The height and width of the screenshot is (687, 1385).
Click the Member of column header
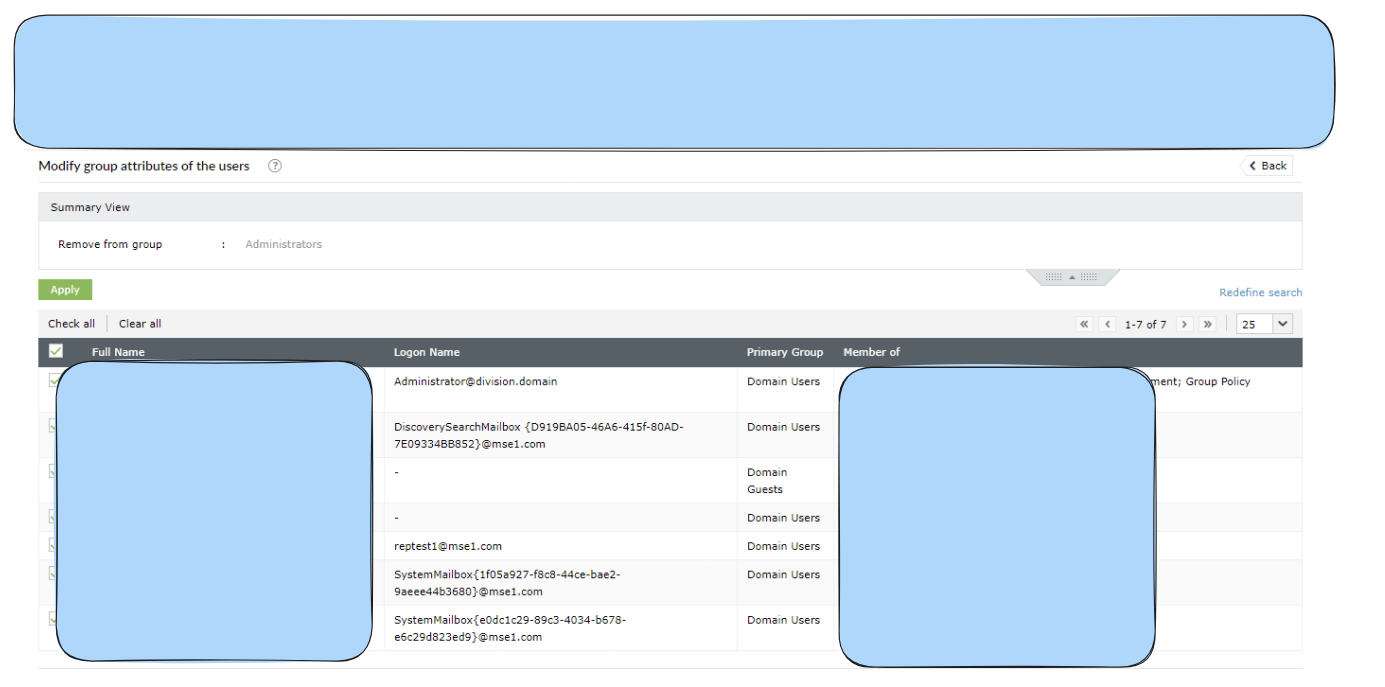click(x=871, y=352)
